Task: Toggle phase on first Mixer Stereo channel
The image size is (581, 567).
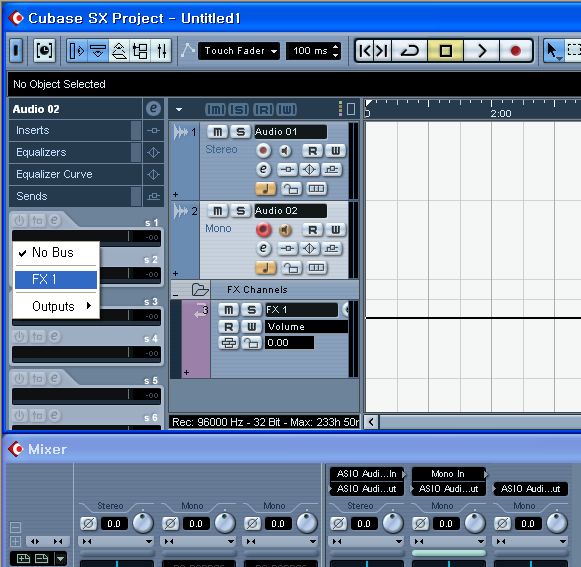Action: pyautogui.click(x=88, y=523)
